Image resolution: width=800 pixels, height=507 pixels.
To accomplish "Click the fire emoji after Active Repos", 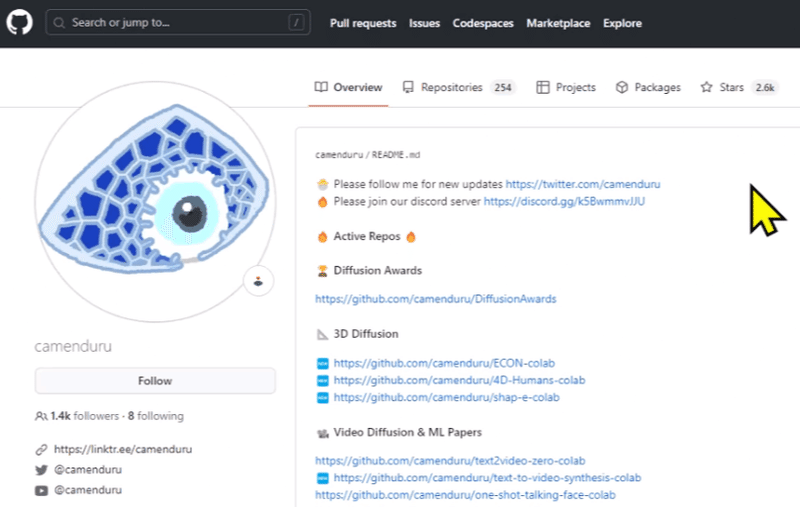I will (x=411, y=237).
